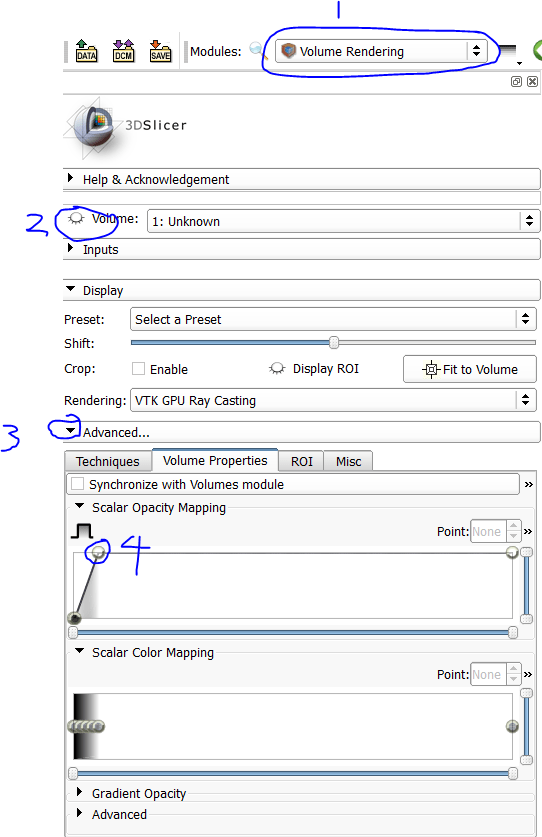
Task: Click the Fit to Volume button
Action: coord(469,369)
